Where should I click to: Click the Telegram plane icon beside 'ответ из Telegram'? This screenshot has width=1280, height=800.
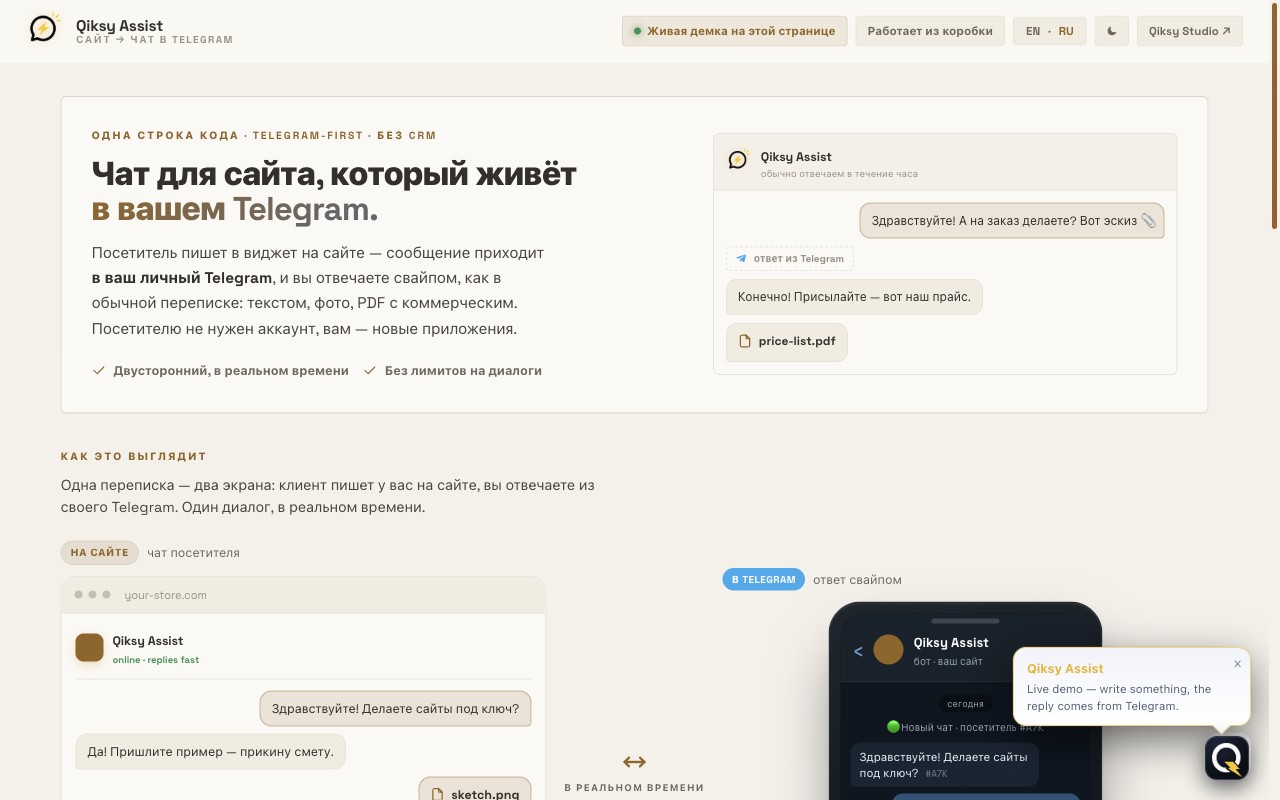741,259
